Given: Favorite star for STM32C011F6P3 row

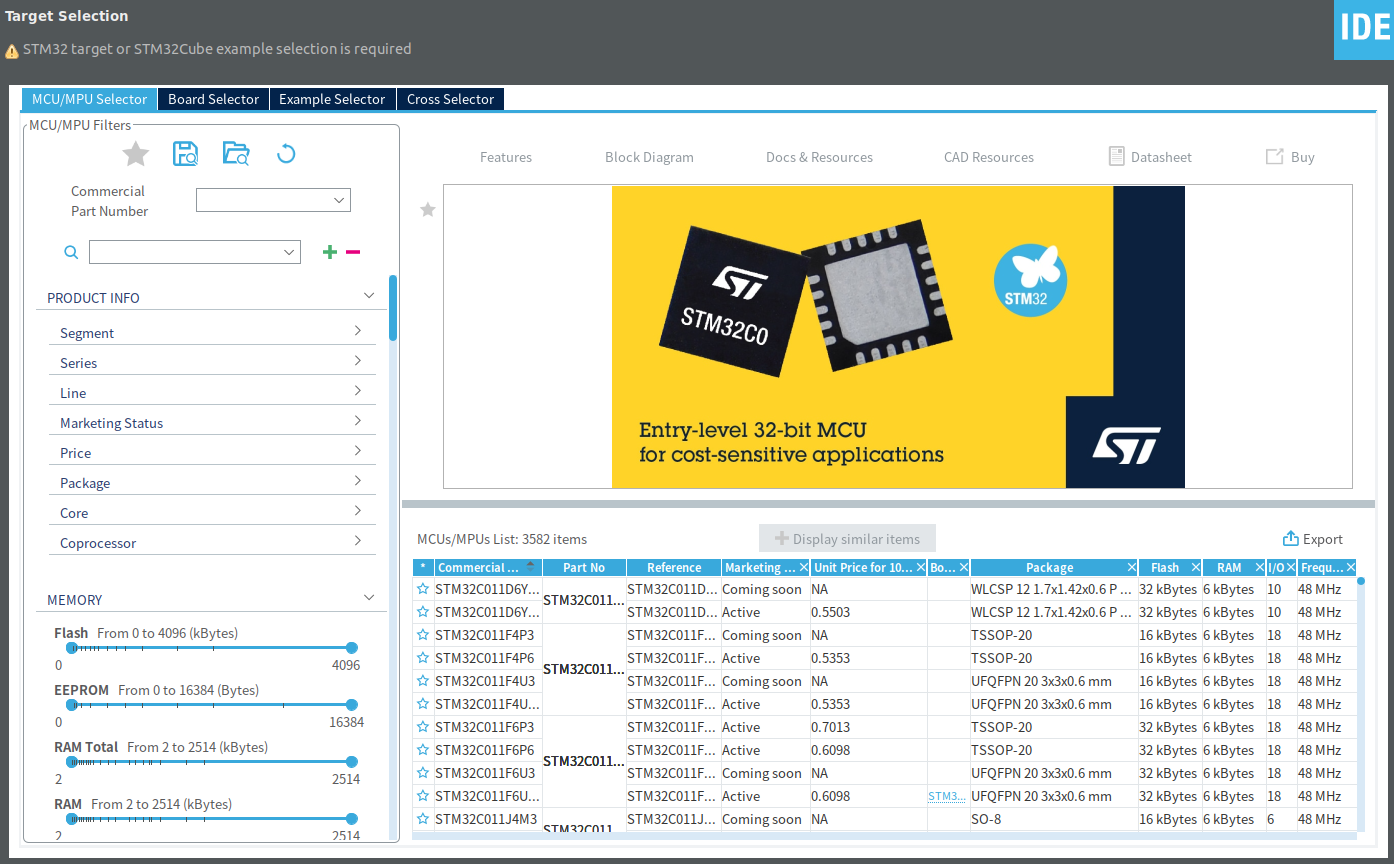Looking at the screenshot, I should pos(423,727).
